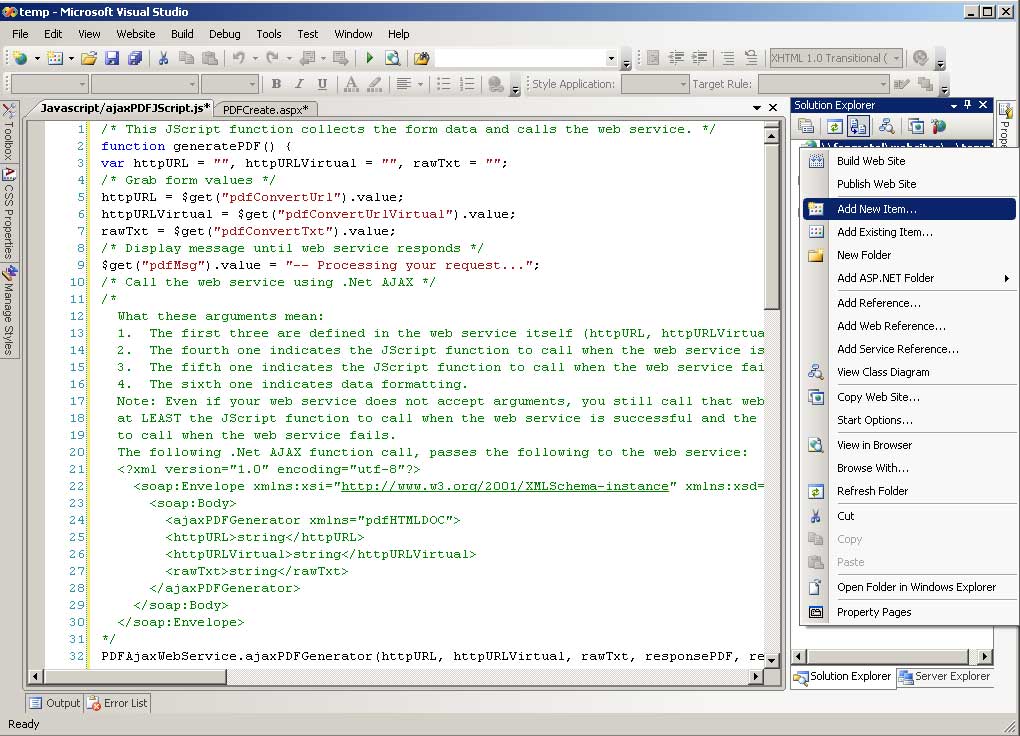Click the Redo arrow icon
This screenshot has height=736, width=1020.
point(273,59)
